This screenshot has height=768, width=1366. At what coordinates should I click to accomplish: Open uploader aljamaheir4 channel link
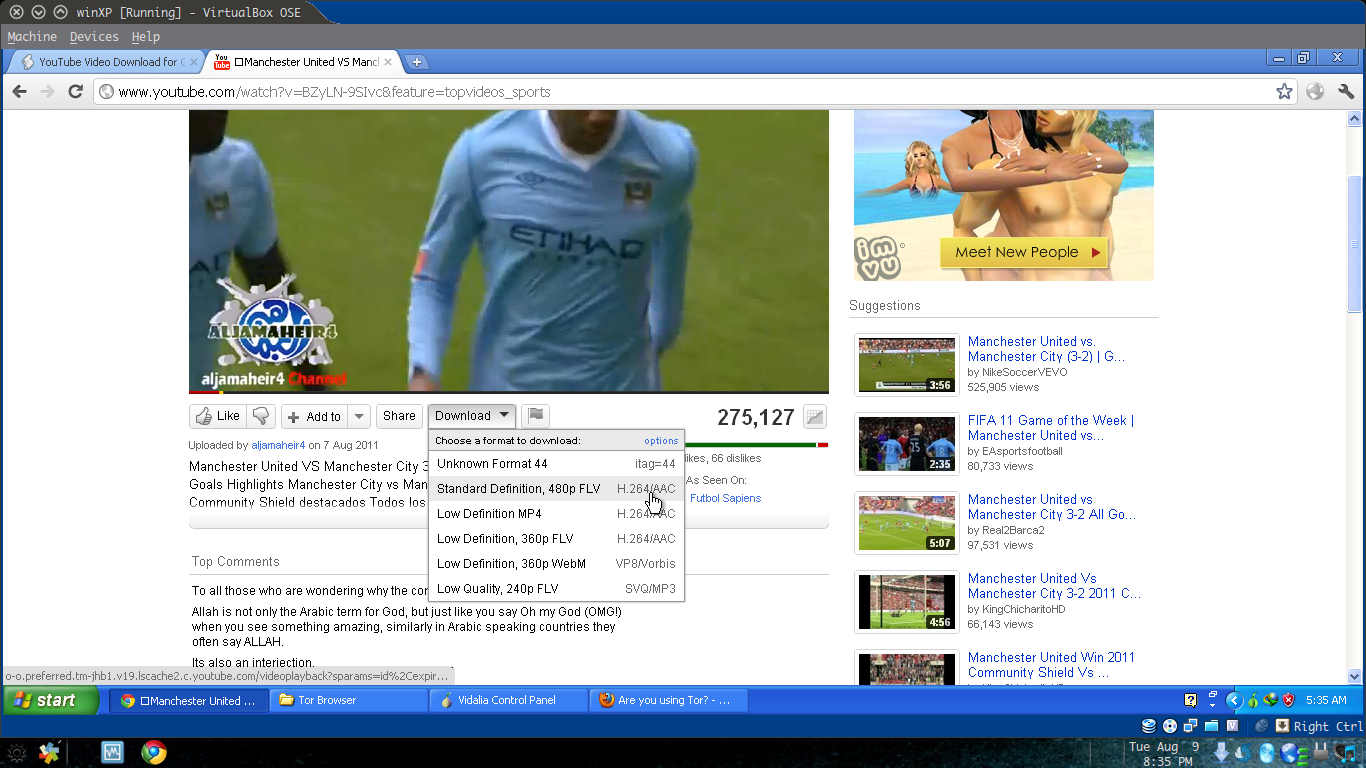click(x=278, y=445)
